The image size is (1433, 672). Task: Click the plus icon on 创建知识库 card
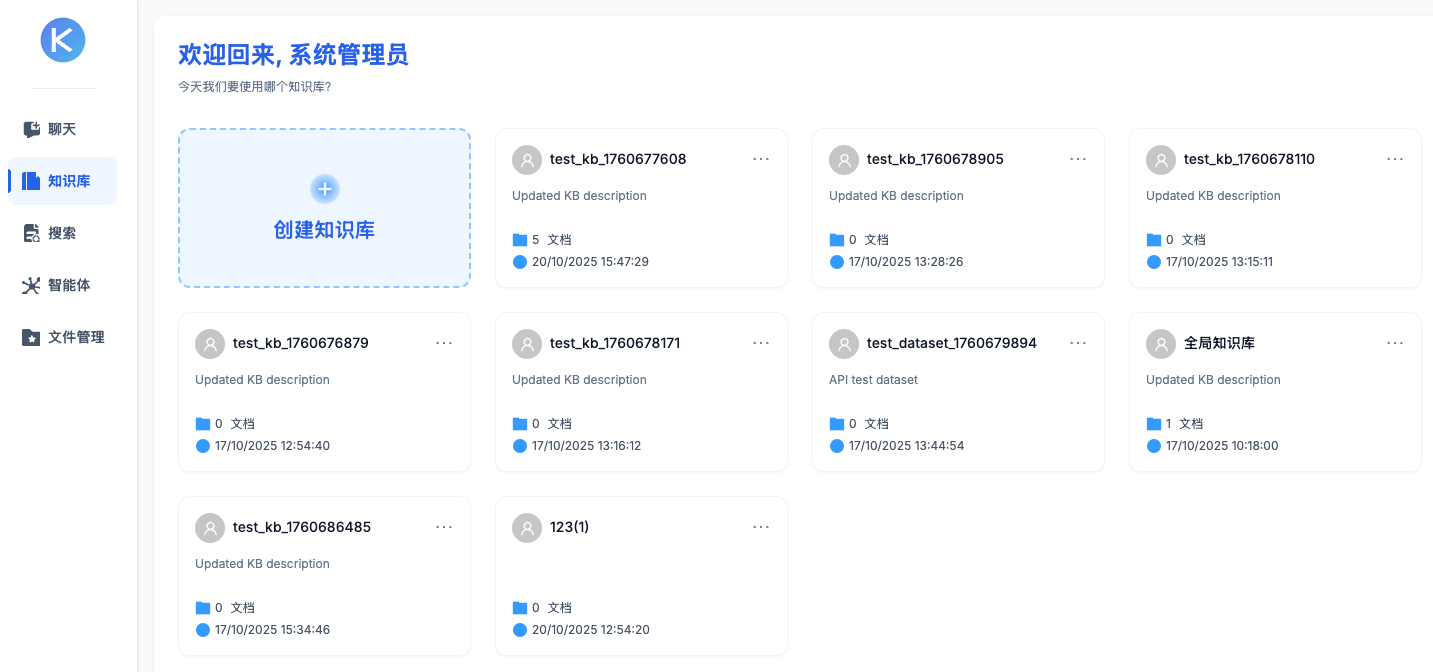(325, 189)
